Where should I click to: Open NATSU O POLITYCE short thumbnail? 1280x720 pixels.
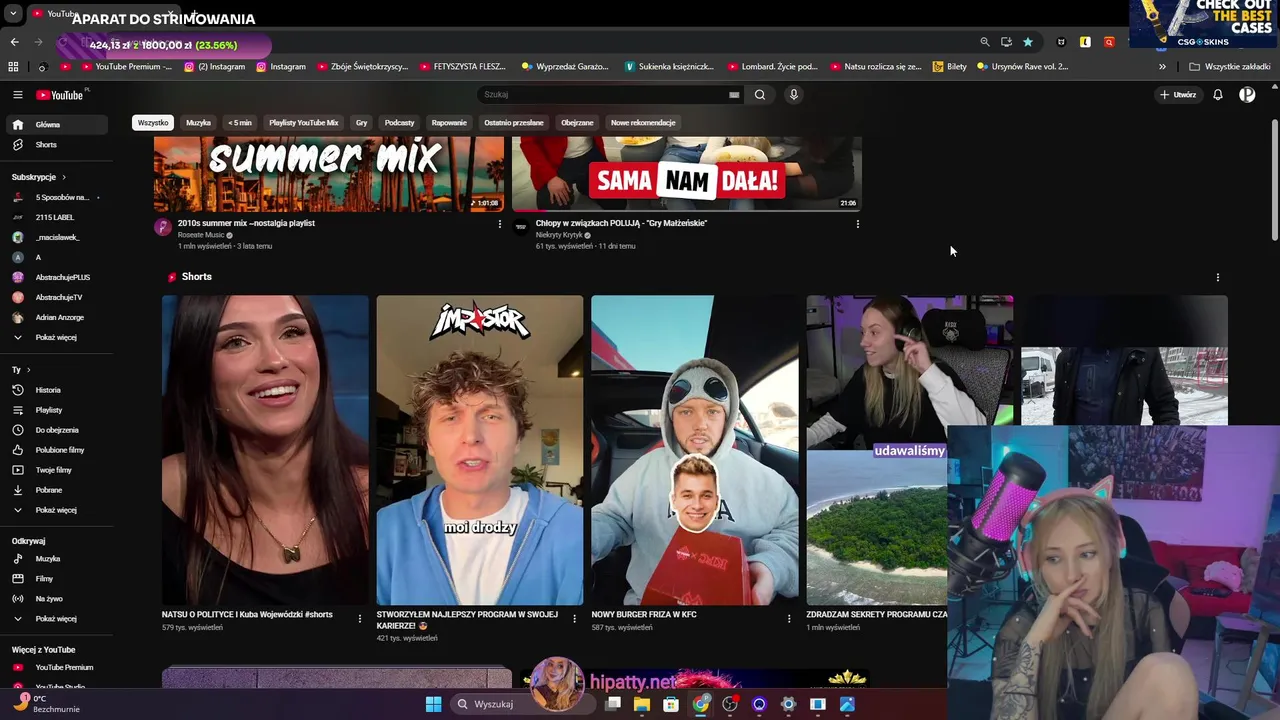[x=265, y=450]
